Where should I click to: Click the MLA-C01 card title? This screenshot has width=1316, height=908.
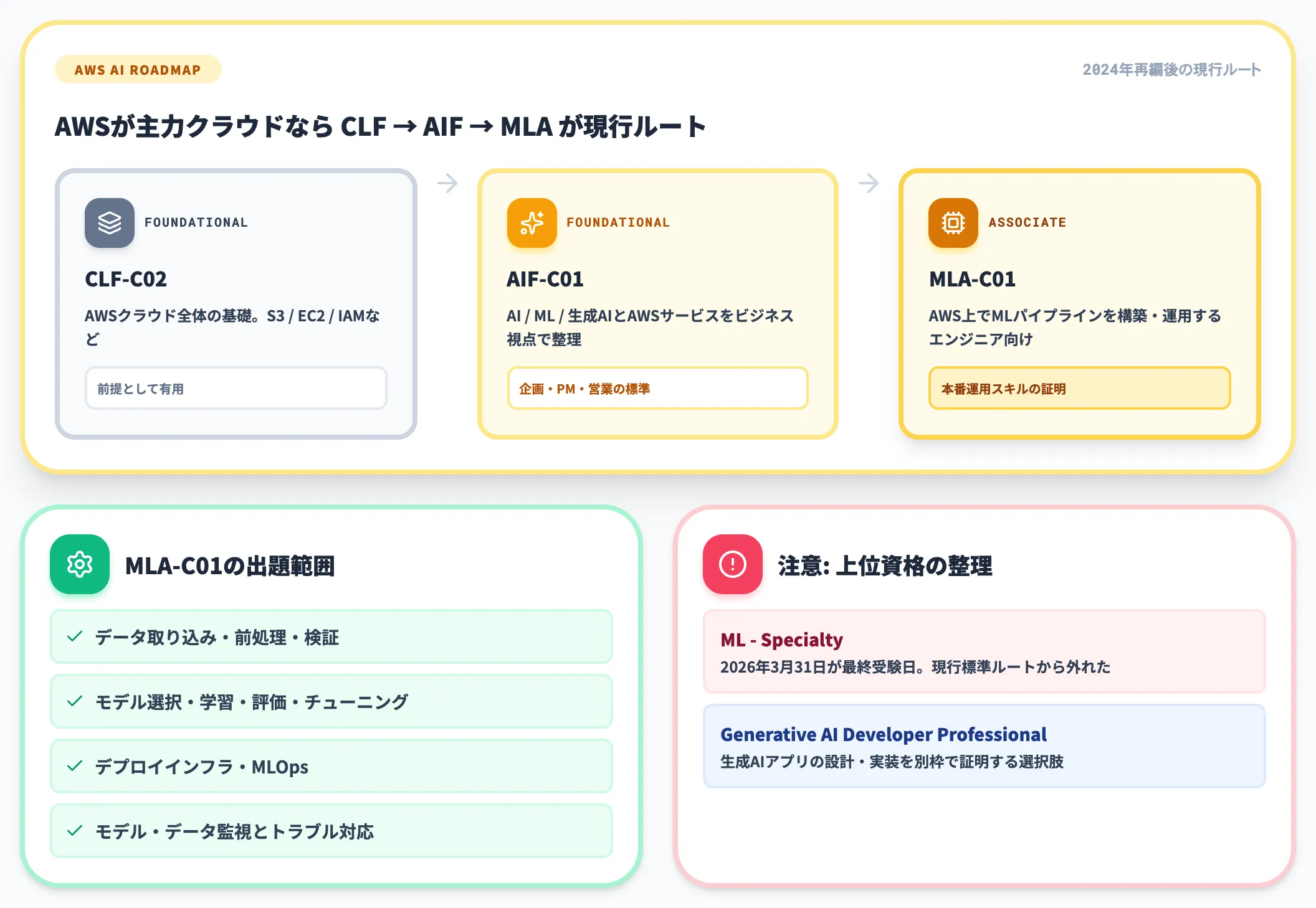coord(972,279)
